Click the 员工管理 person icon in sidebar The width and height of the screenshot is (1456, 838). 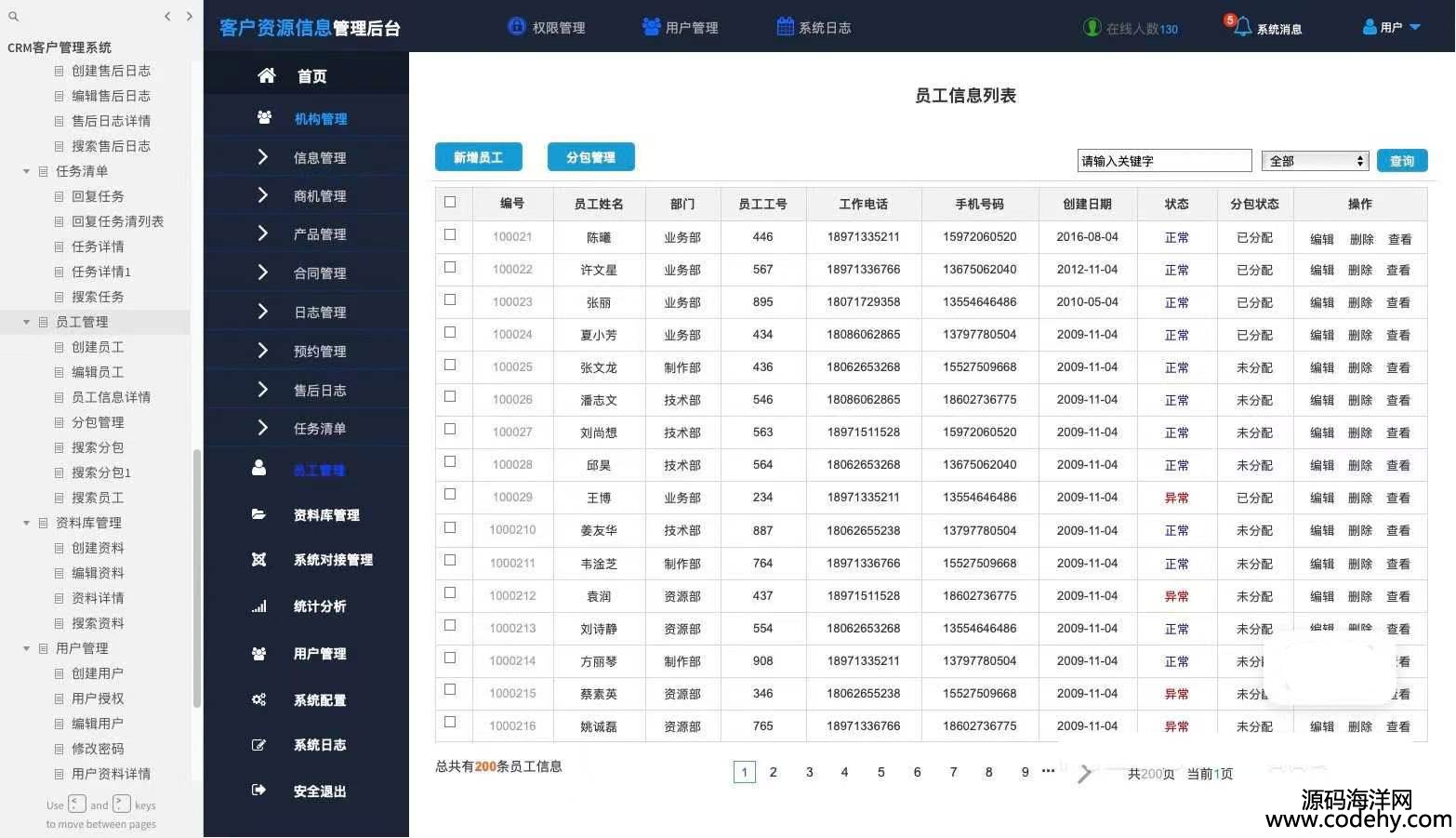(x=258, y=468)
